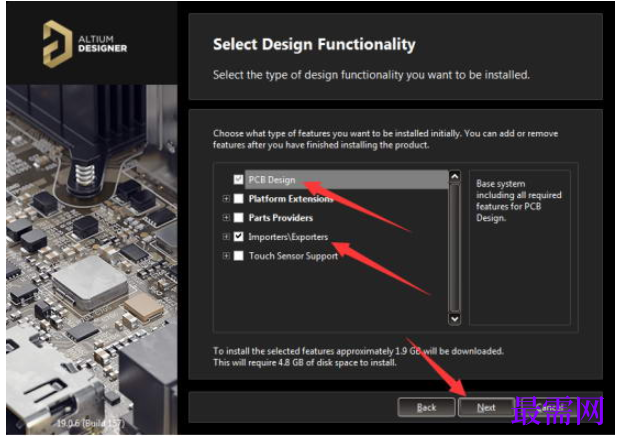623x442 pixels.
Task: Uncheck the Importers\Exporters checkbox
Action: 238,237
